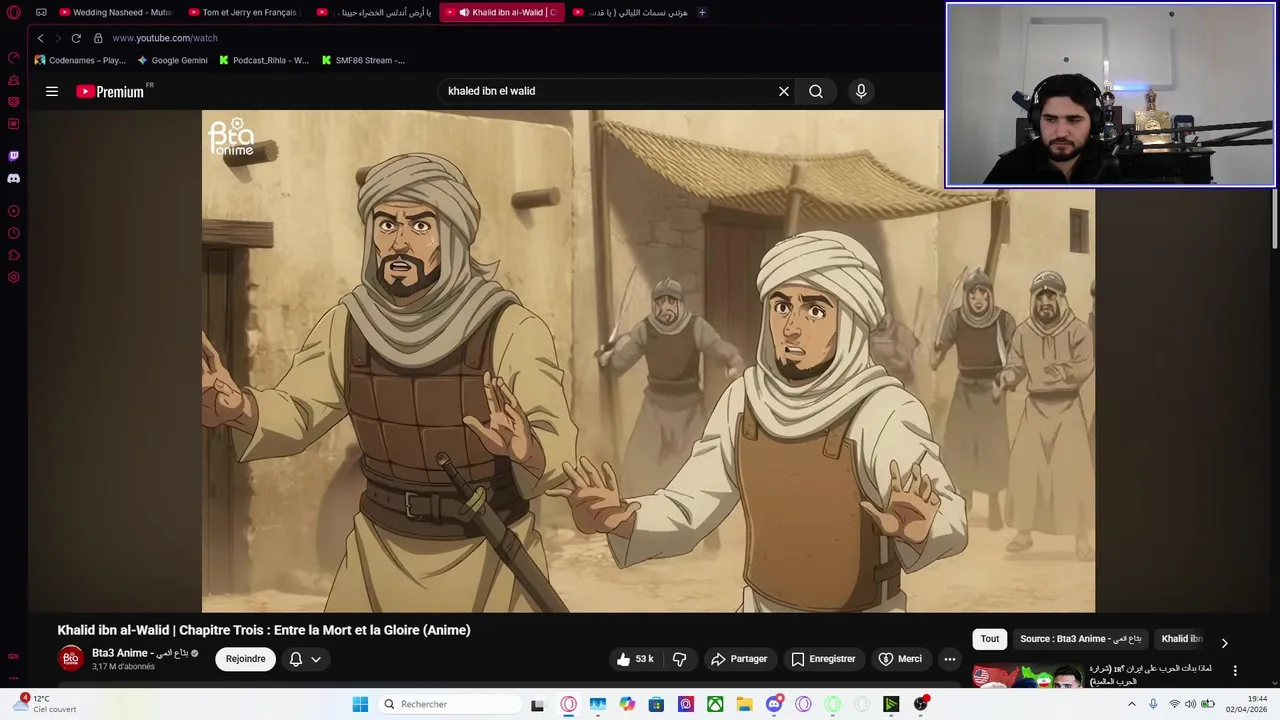The image size is (1280, 720).
Task: Clear the search text with the X
Action: click(x=784, y=91)
